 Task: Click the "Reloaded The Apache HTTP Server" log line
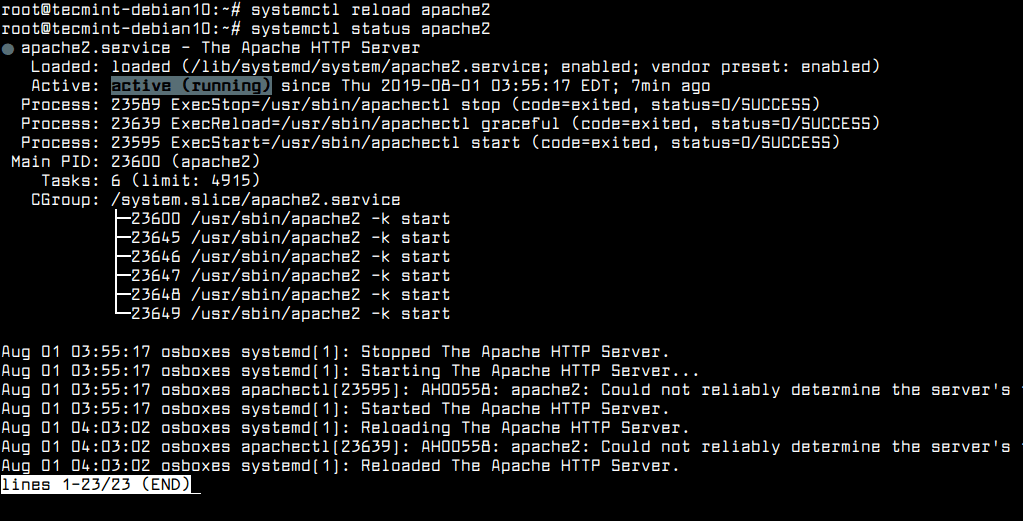click(340, 466)
